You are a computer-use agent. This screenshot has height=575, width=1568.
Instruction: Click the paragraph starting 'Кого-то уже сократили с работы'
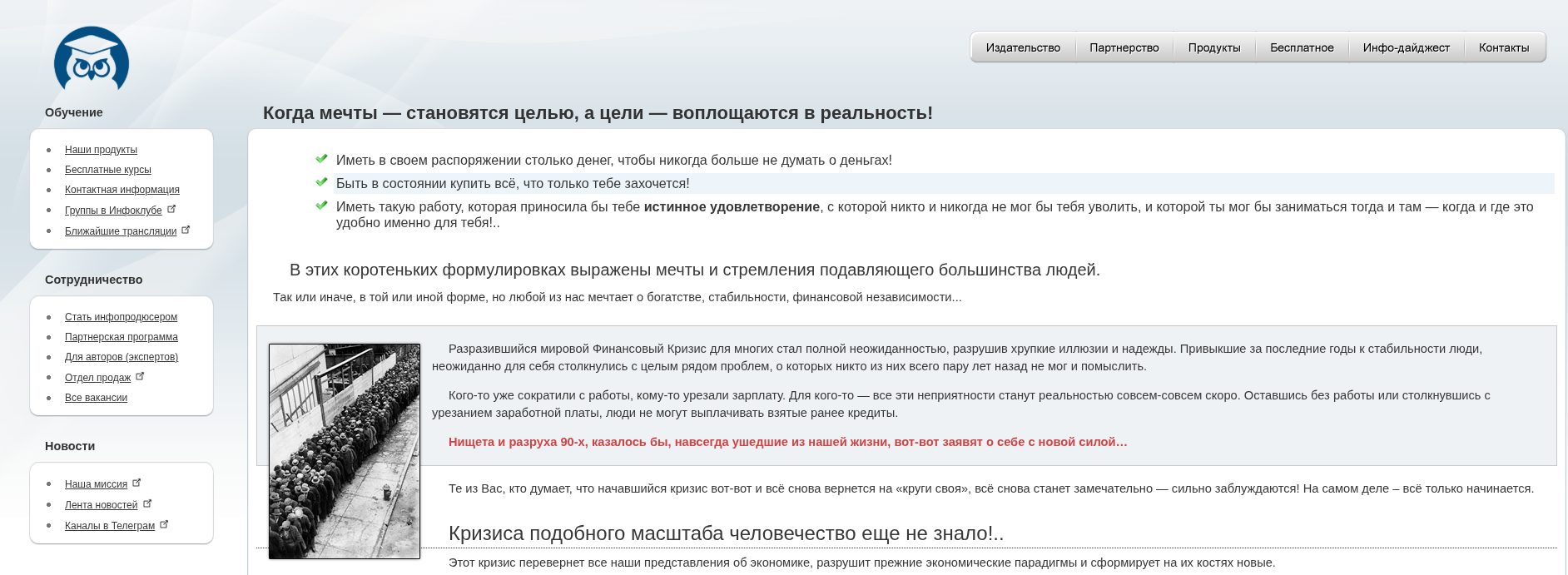coord(961,404)
